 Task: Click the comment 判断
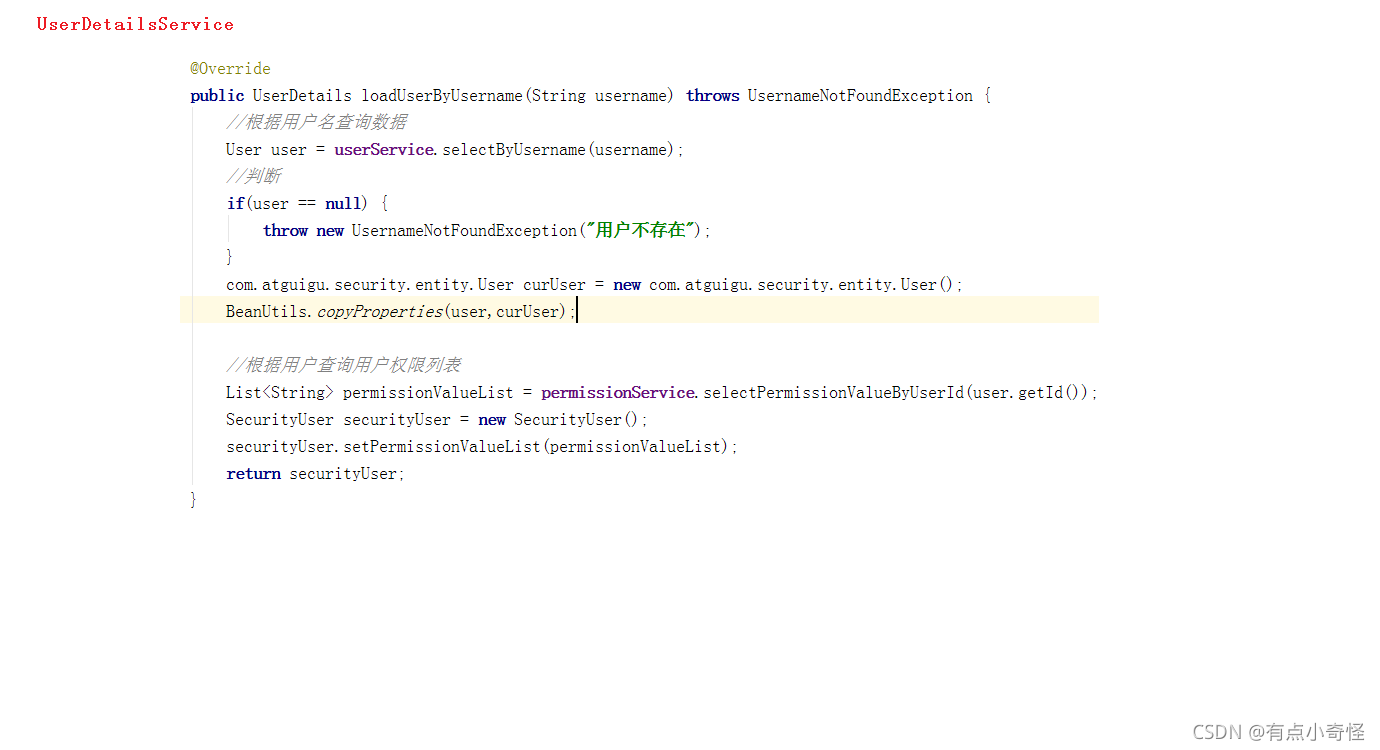254,177
